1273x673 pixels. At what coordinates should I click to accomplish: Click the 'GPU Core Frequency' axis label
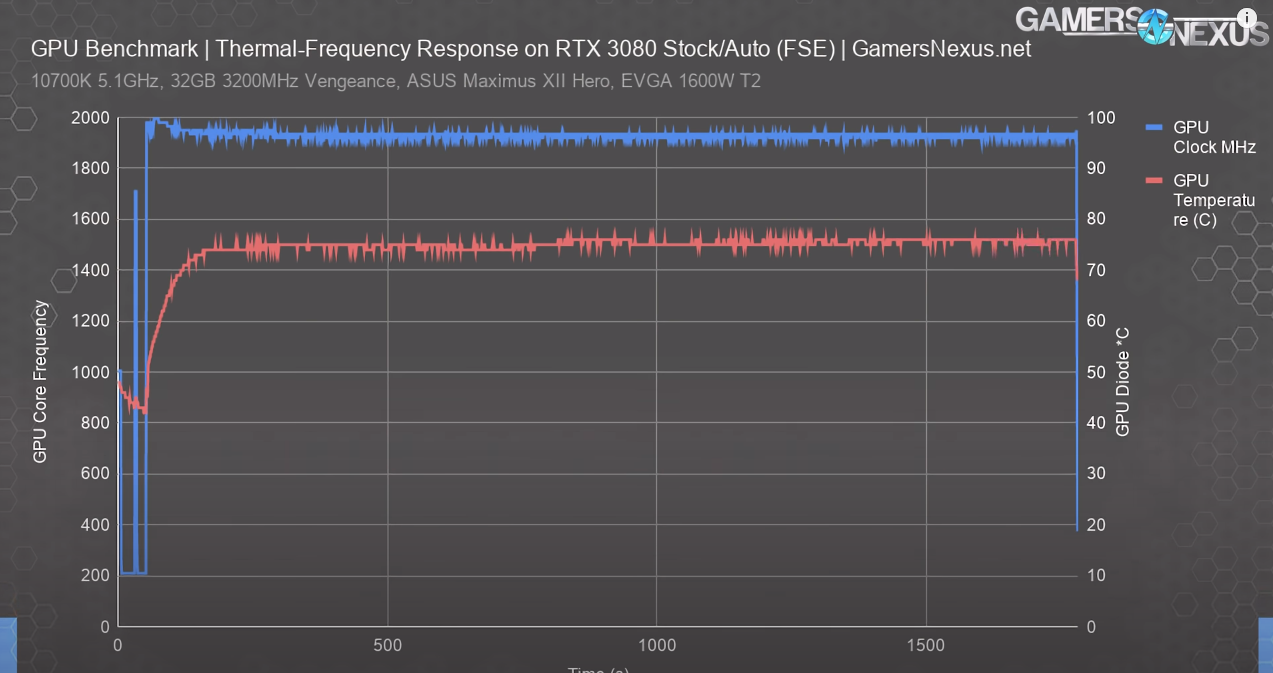41,382
